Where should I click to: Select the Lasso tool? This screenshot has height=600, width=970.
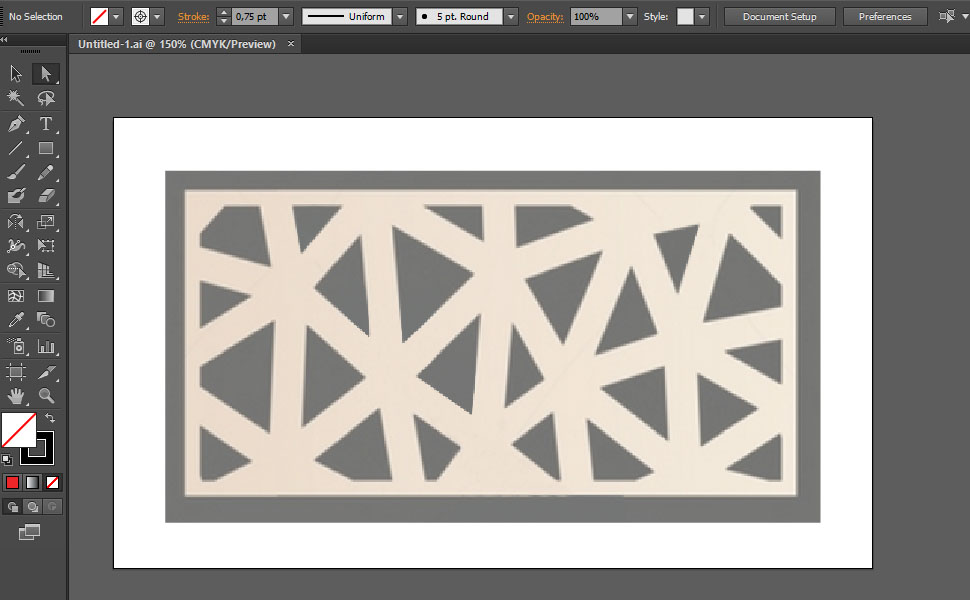click(46, 98)
